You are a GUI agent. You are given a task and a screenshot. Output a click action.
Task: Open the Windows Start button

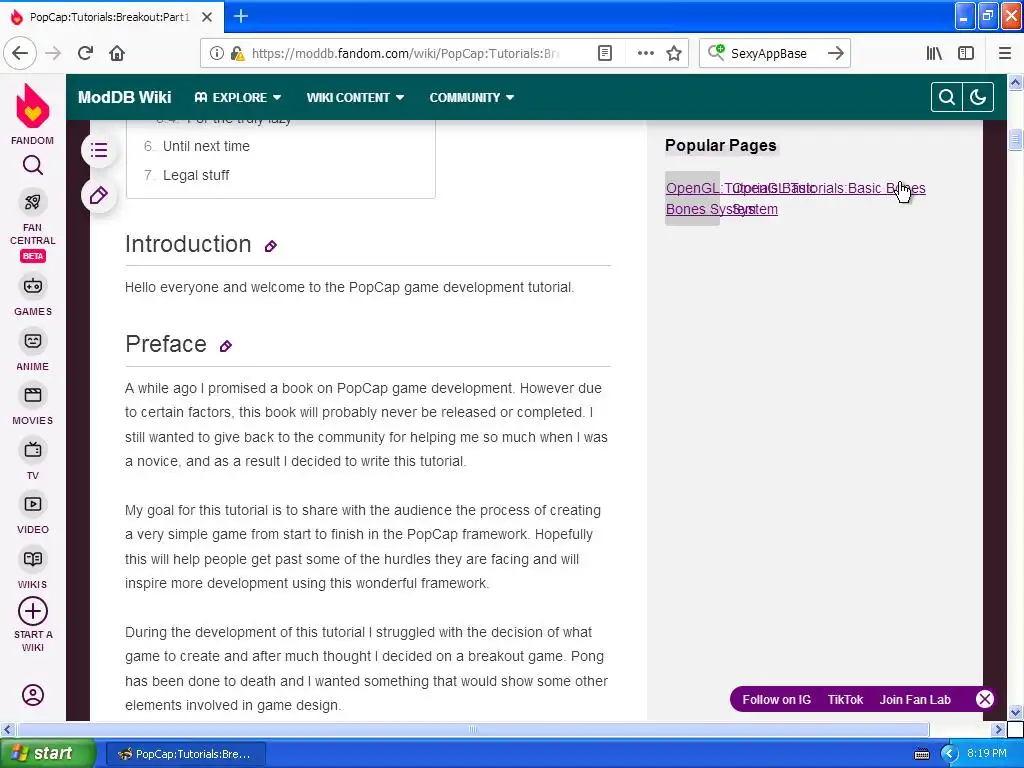click(x=47, y=754)
